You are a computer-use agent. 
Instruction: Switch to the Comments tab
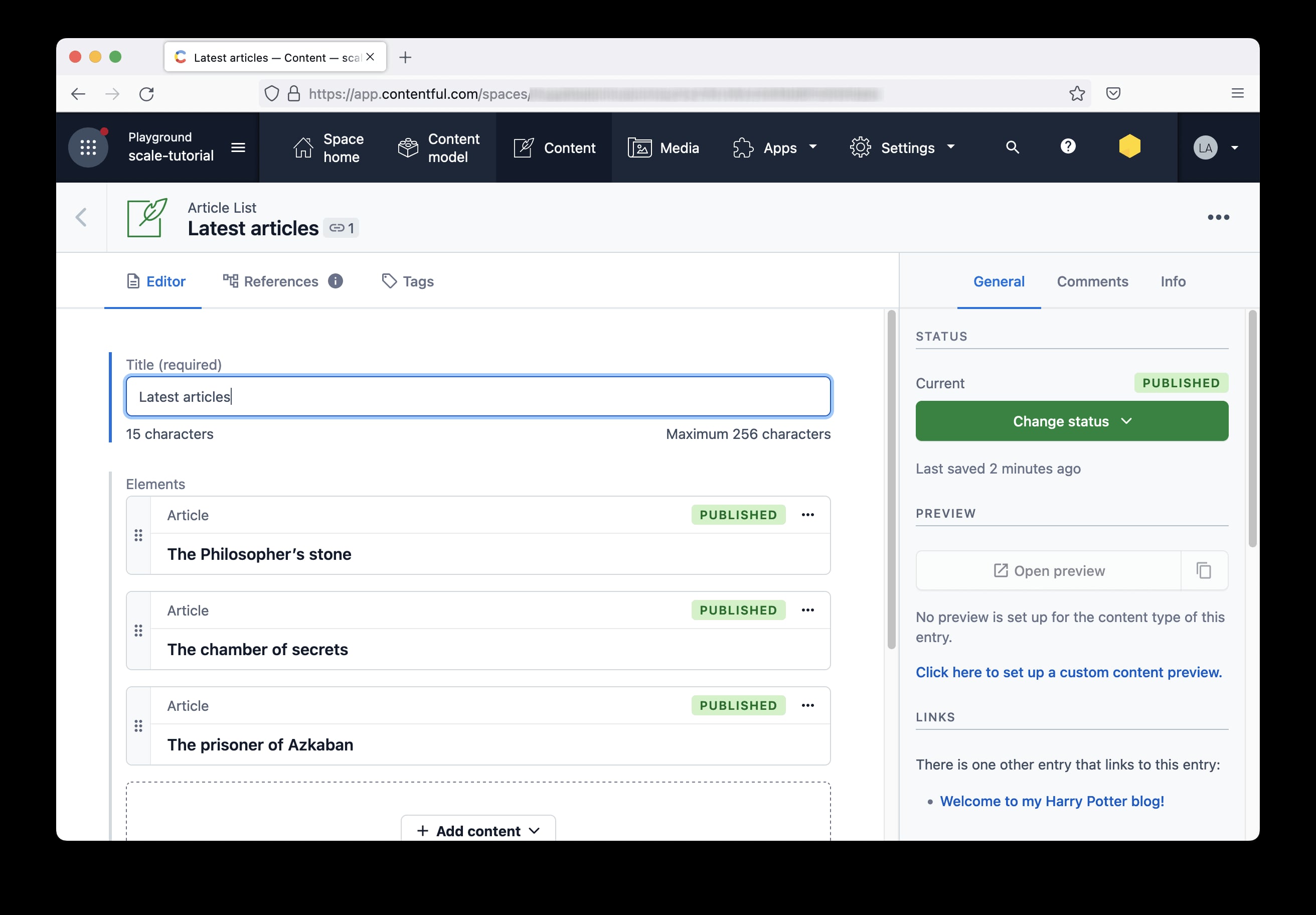[1092, 281]
